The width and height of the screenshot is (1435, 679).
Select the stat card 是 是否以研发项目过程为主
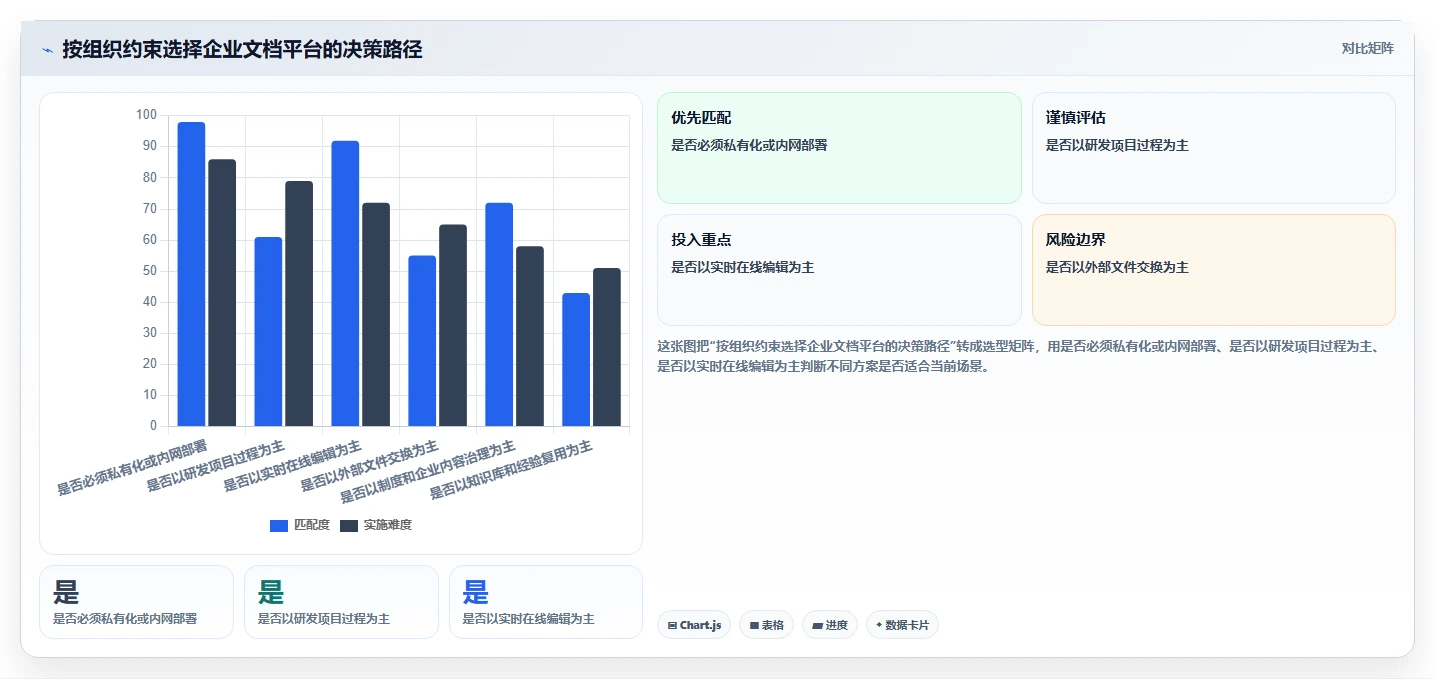coord(341,602)
